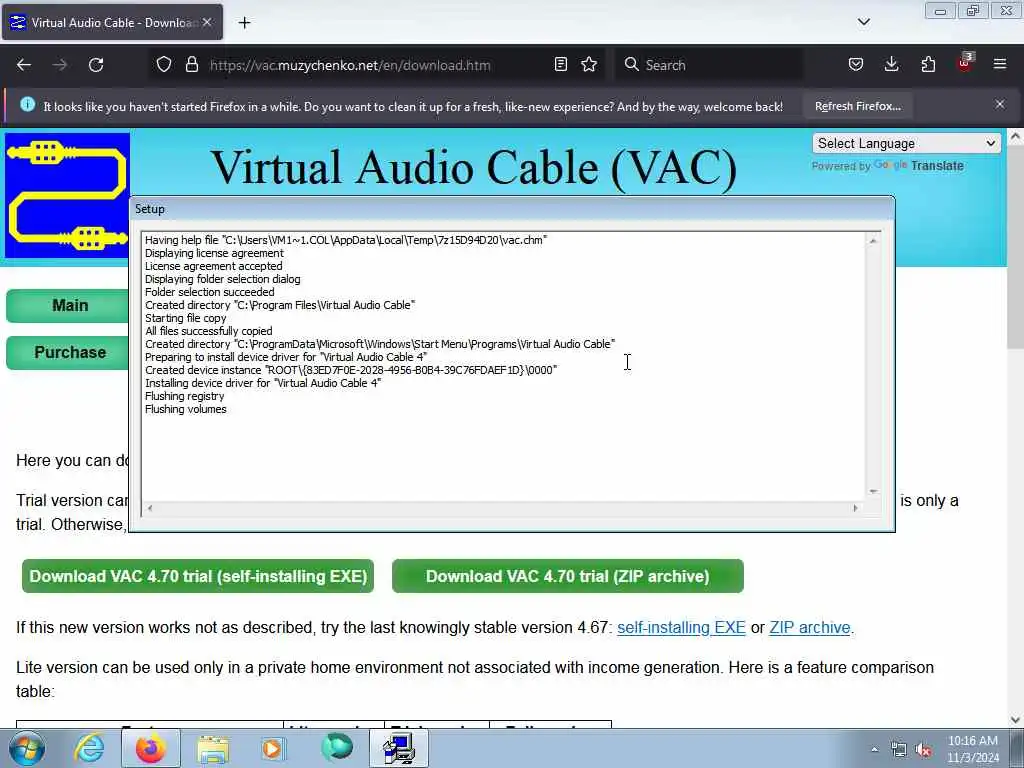
Task: Go back to the previous page in Firefox
Action: click(x=24, y=65)
